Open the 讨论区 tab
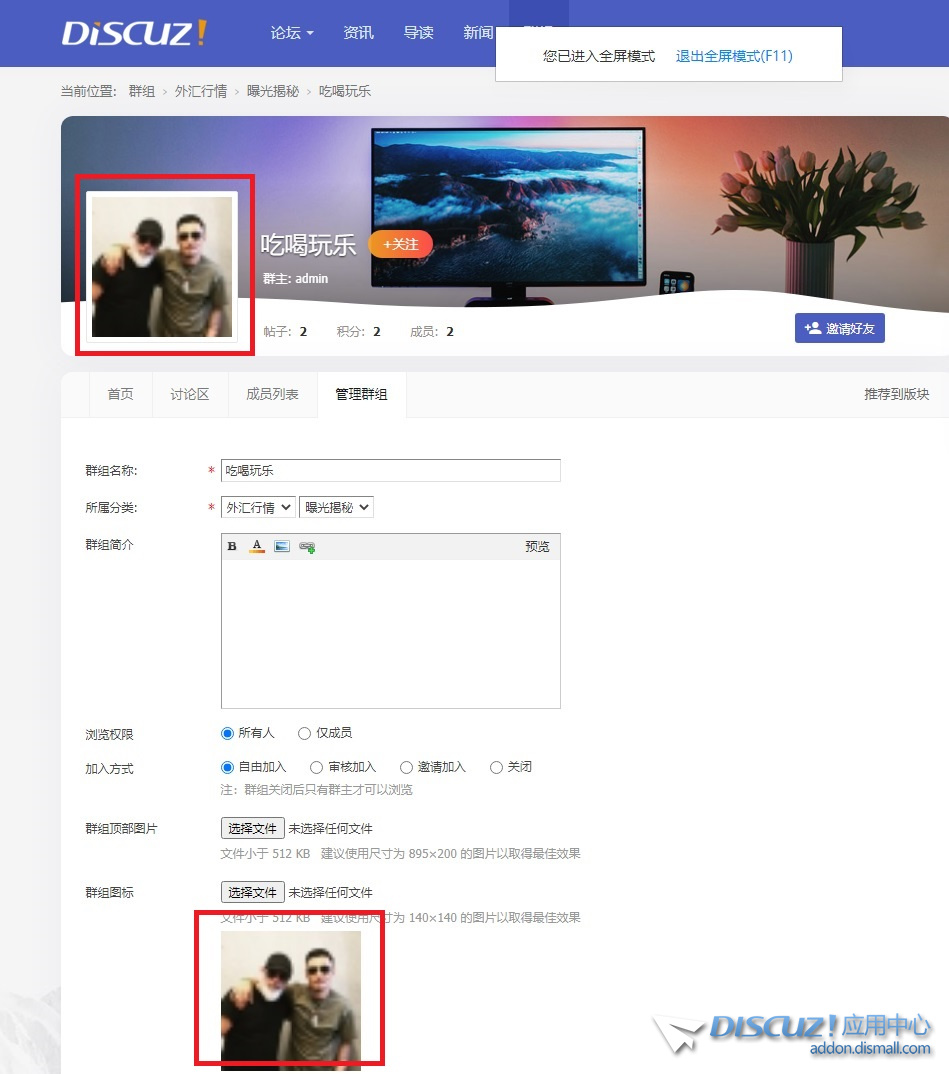The width and height of the screenshot is (949, 1074). coord(189,394)
